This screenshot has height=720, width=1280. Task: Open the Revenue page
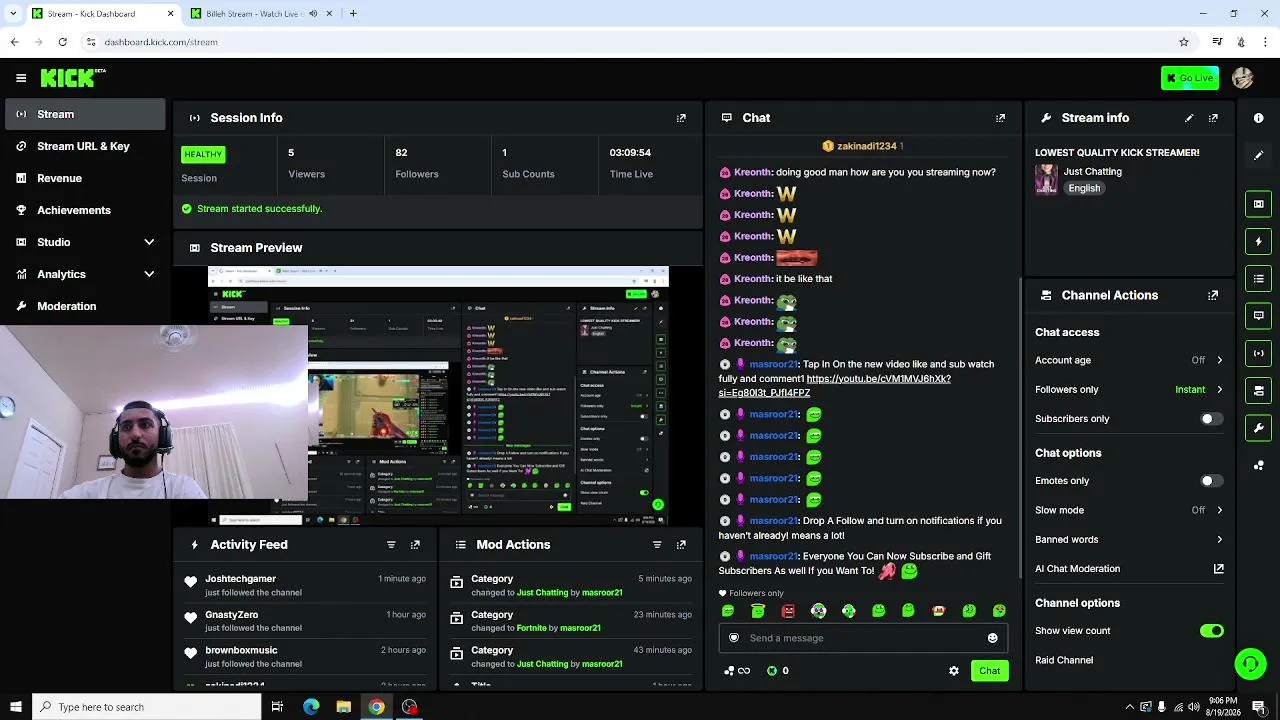(84, 178)
